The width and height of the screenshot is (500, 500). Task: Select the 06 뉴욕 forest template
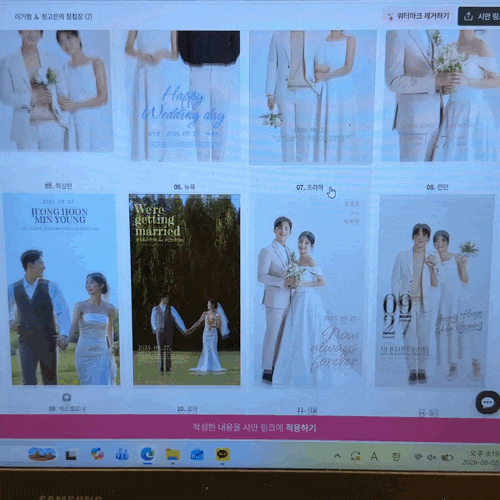point(185,289)
